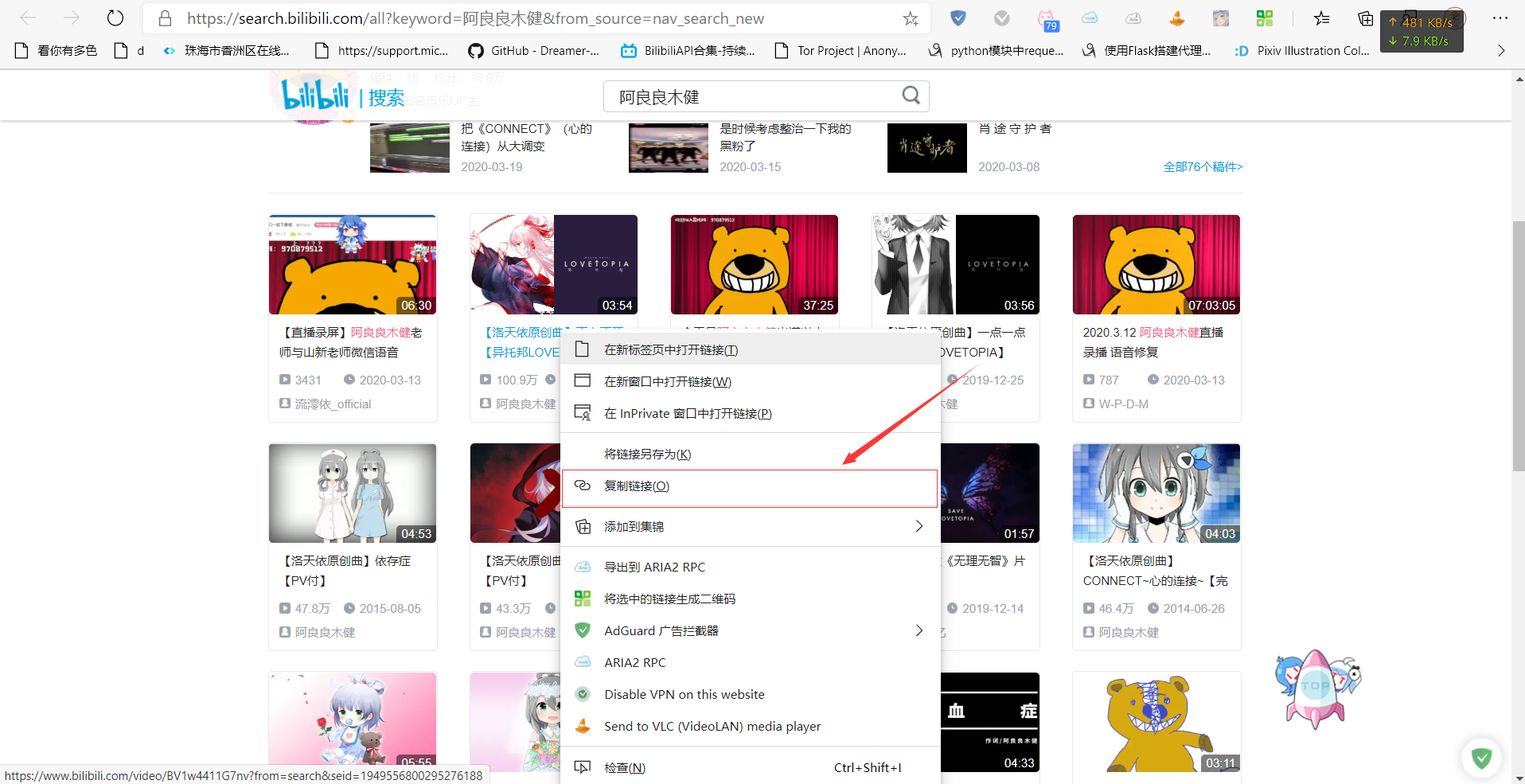
Task: Open the Pixiv Illustration Col bookmark
Action: (x=1302, y=50)
